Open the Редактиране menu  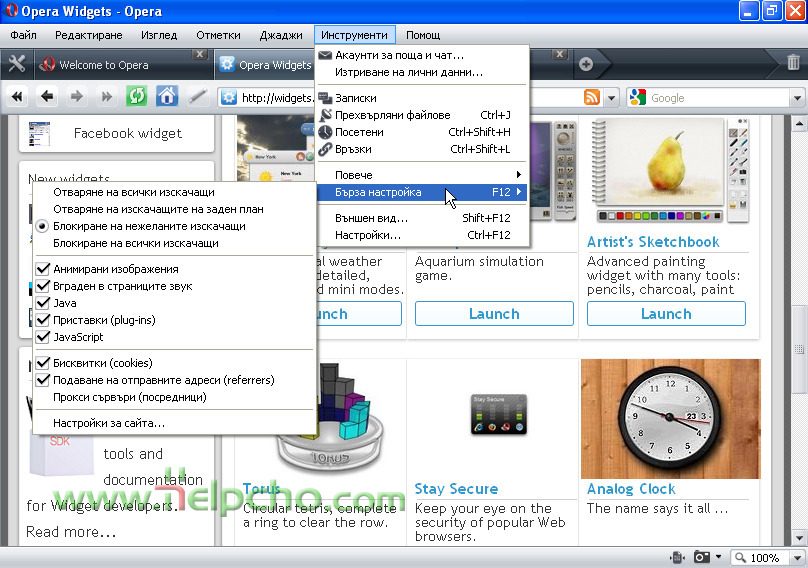tap(89, 35)
